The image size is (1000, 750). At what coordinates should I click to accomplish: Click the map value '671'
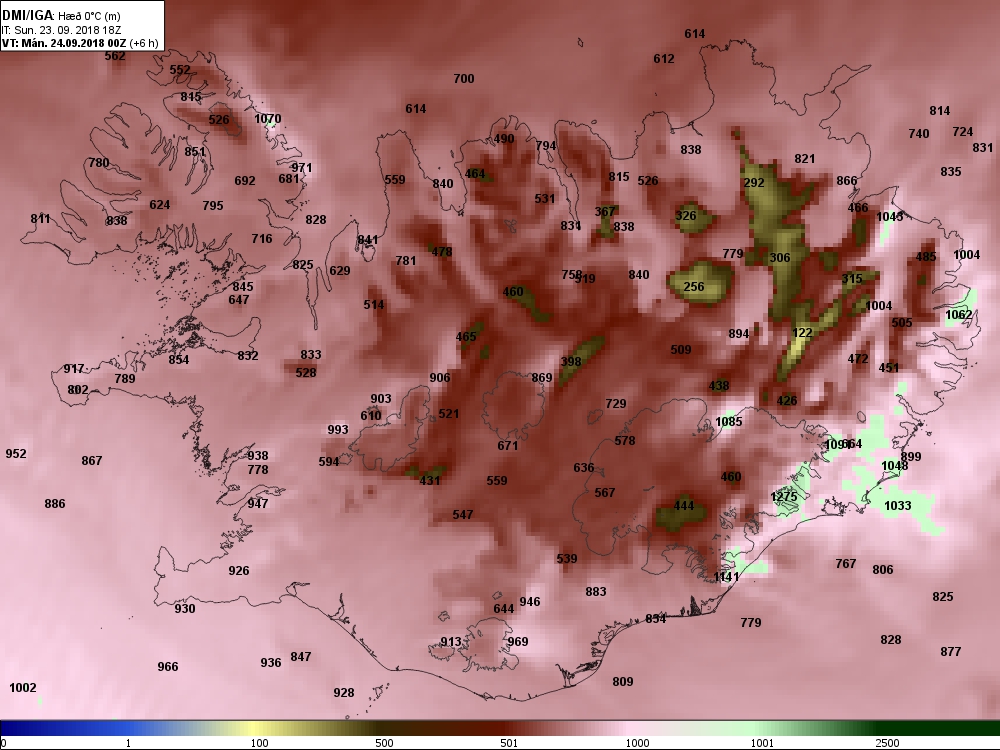click(508, 446)
